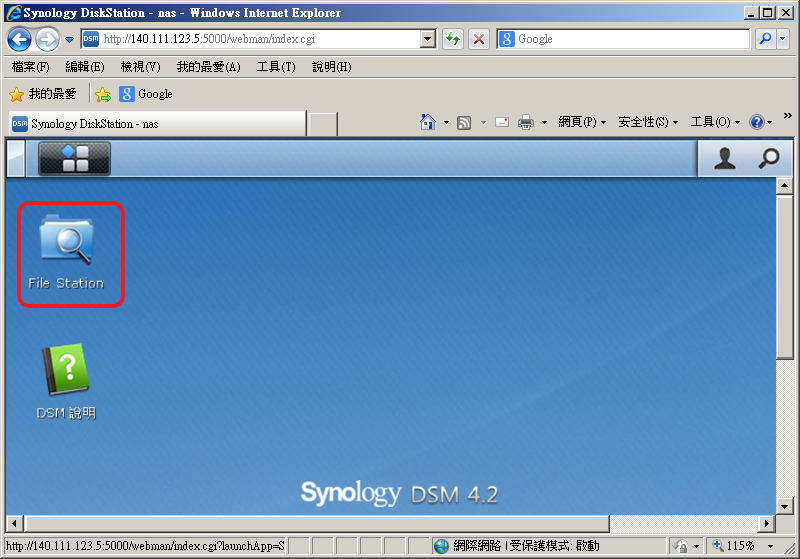Viewport: 800px width, 559px height.
Task: Expand the search provider dropdown arrow
Action: coord(783,39)
